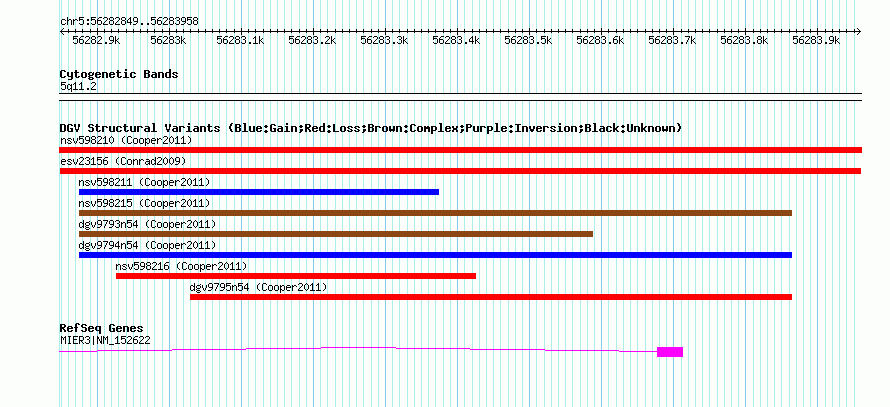890x407 pixels.
Task: Click the blue dgv9794n54 gain bar
Action: click(x=435, y=255)
